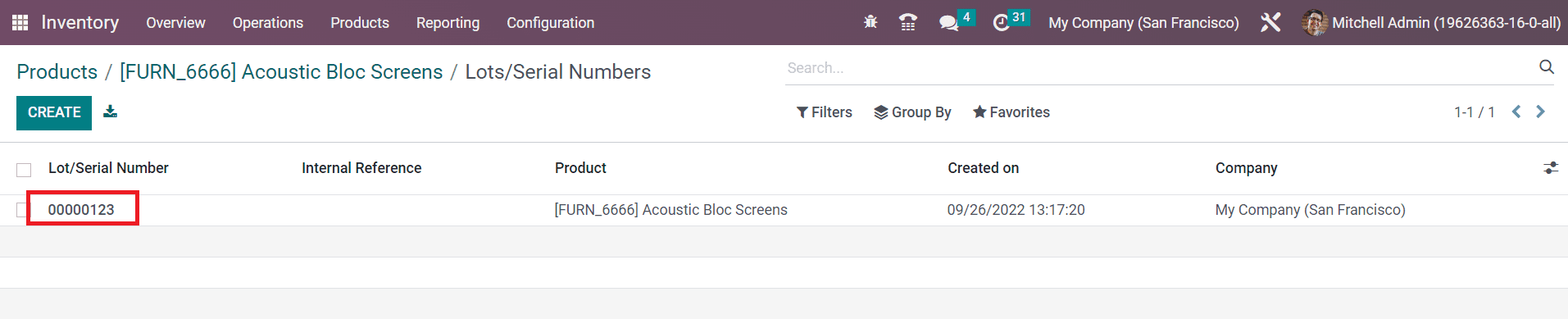Image resolution: width=1568 pixels, height=319 pixels.
Task: Open the apps grid menu icon
Action: 20,23
